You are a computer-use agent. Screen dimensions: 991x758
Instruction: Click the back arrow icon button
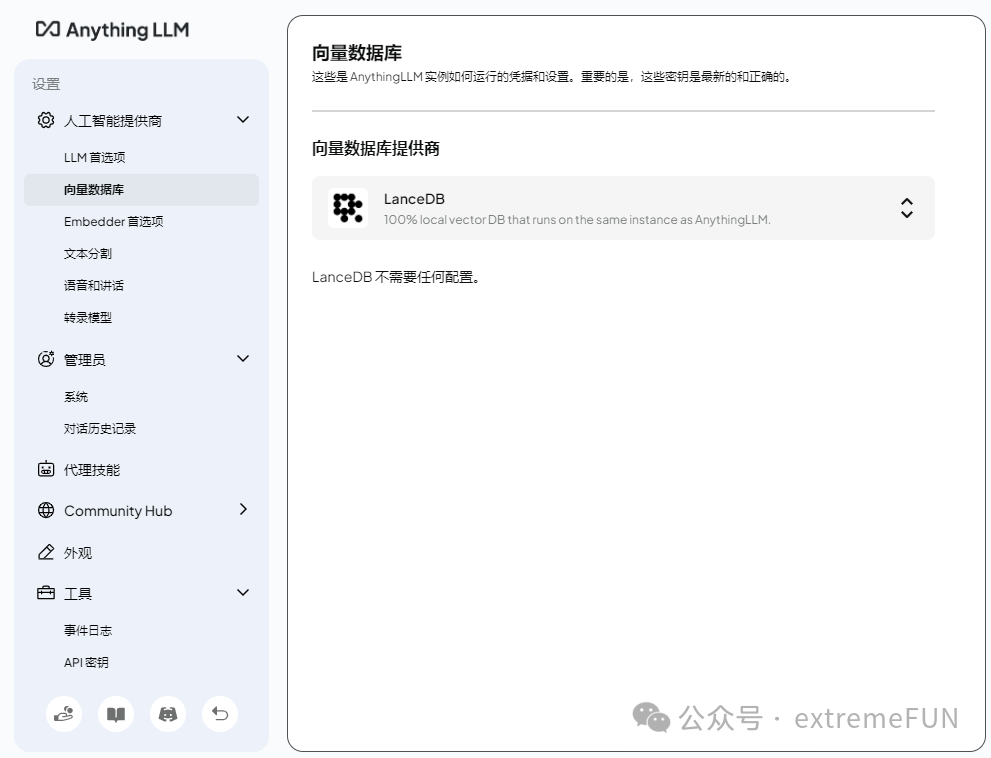220,714
